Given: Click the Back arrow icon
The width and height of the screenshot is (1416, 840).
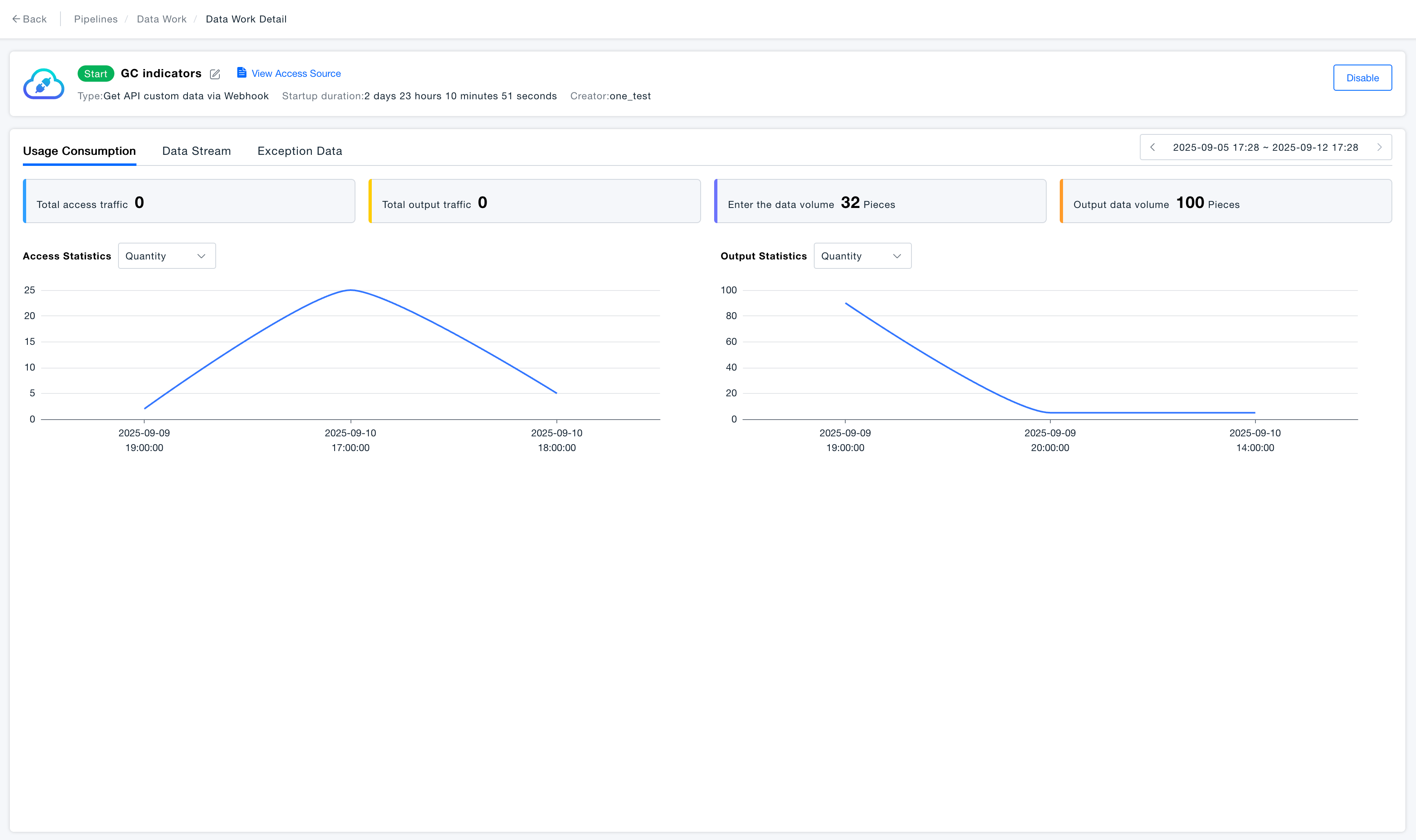Looking at the screenshot, I should pyautogui.click(x=16, y=19).
